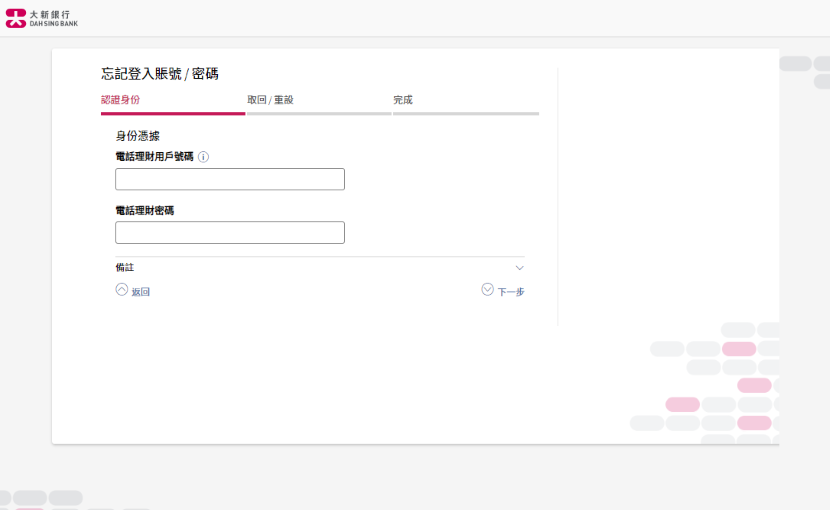Click the grey progress bar under 完成
The width and height of the screenshot is (830, 510).
466,113
